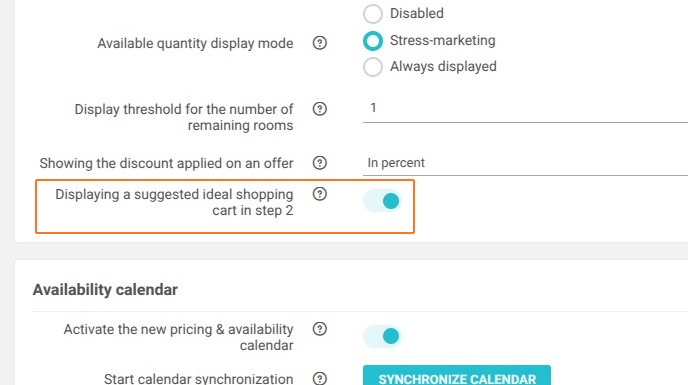Click the remaining rooms threshold input field
688x385 pixels.
[525, 108]
